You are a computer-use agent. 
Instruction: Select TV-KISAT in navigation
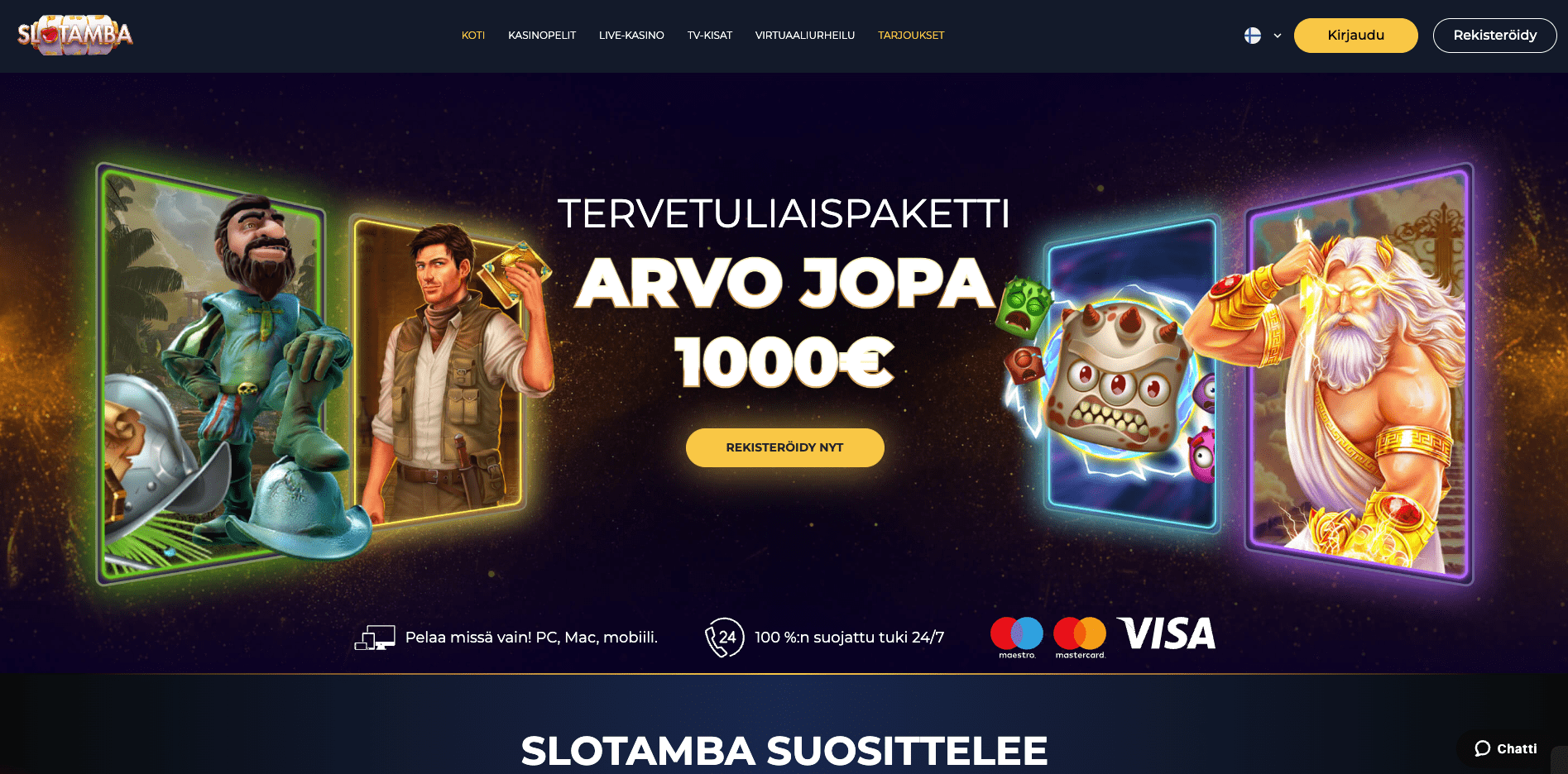click(710, 36)
